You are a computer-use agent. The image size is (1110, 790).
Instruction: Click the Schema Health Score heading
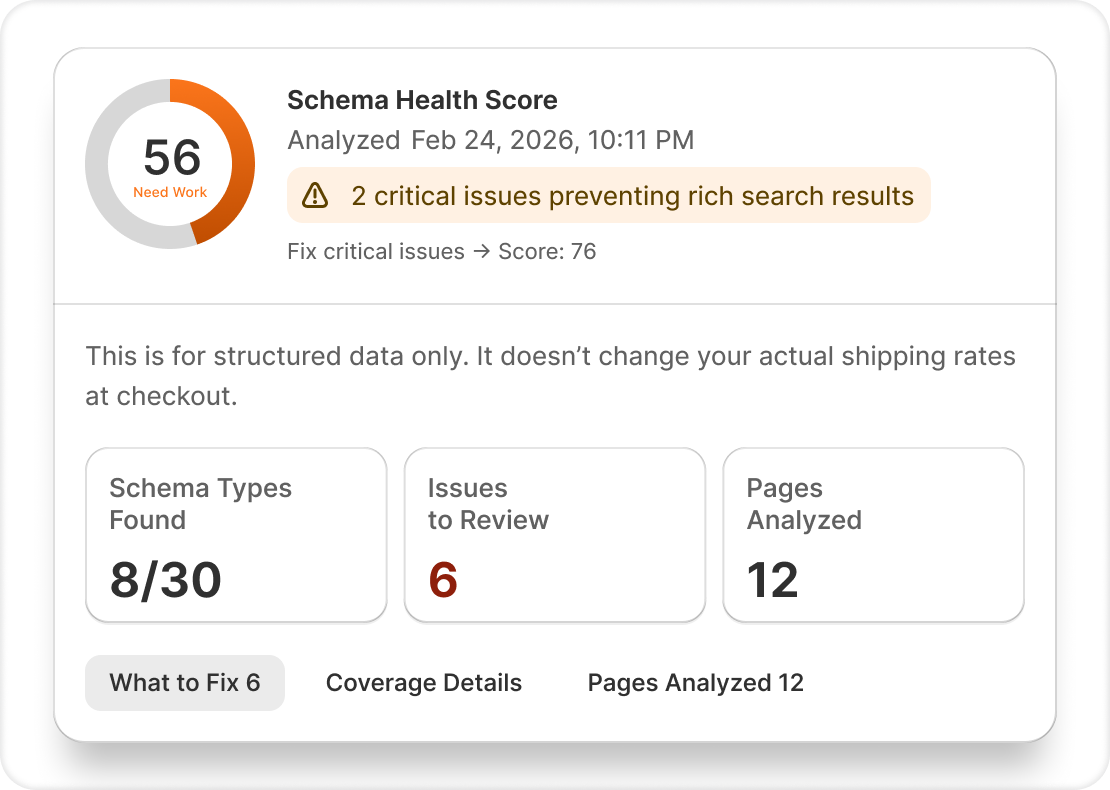click(x=422, y=100)
